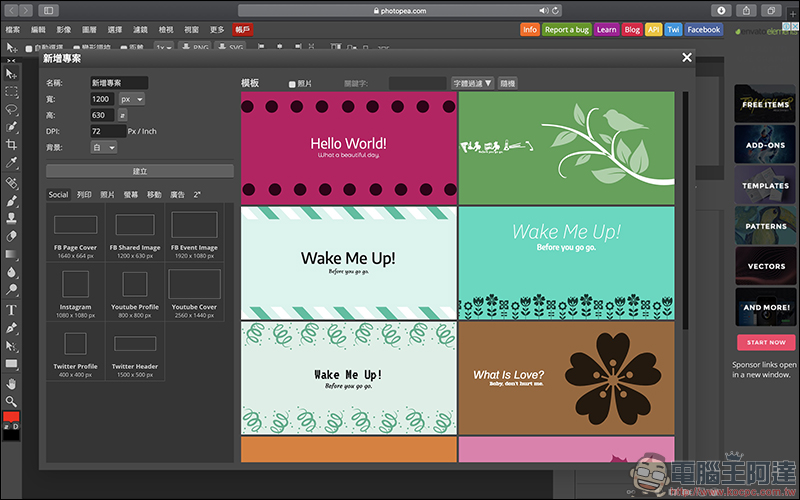Go back in Safari

point(11,10)
